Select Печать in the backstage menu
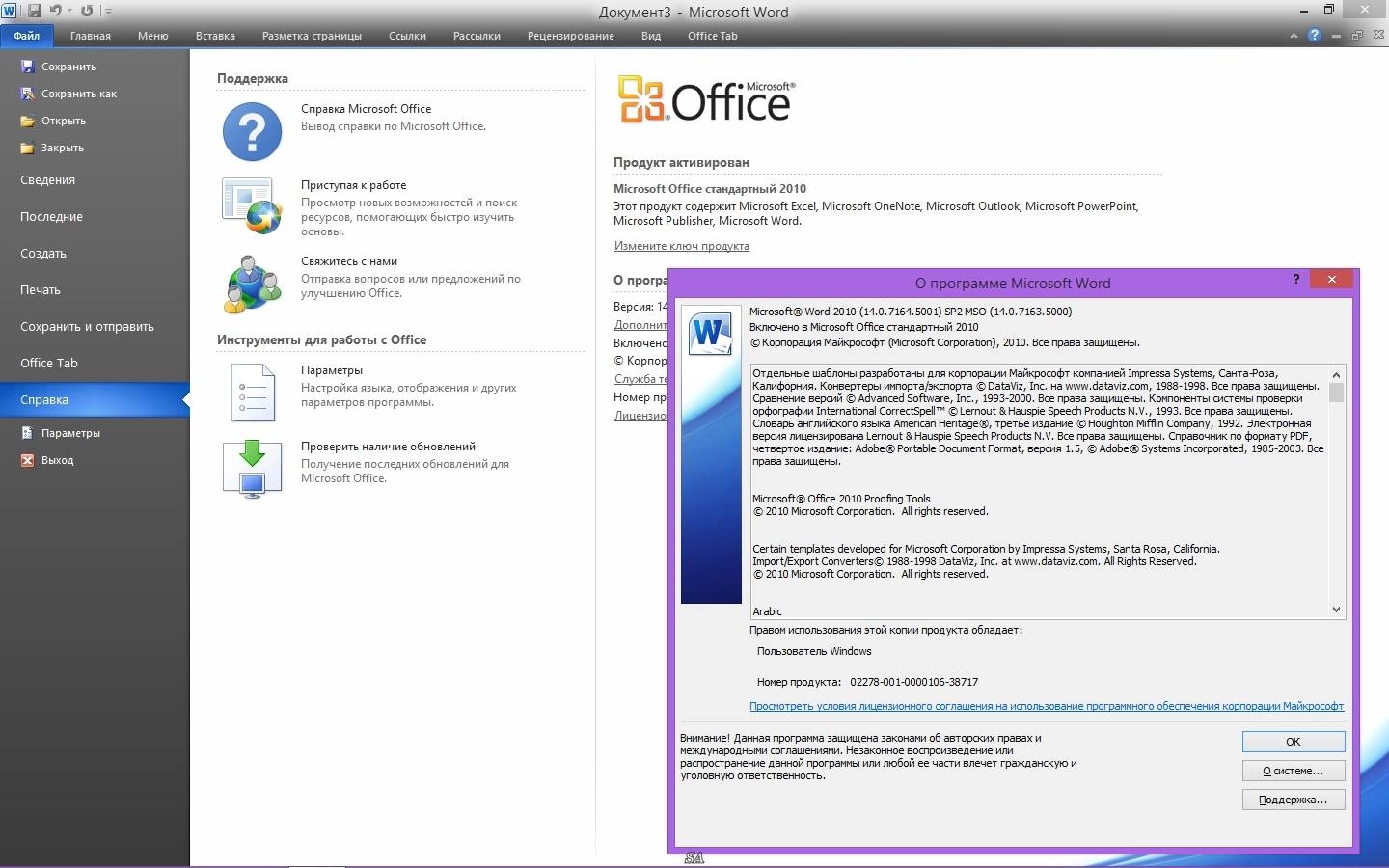 click(x=95, y=290)
